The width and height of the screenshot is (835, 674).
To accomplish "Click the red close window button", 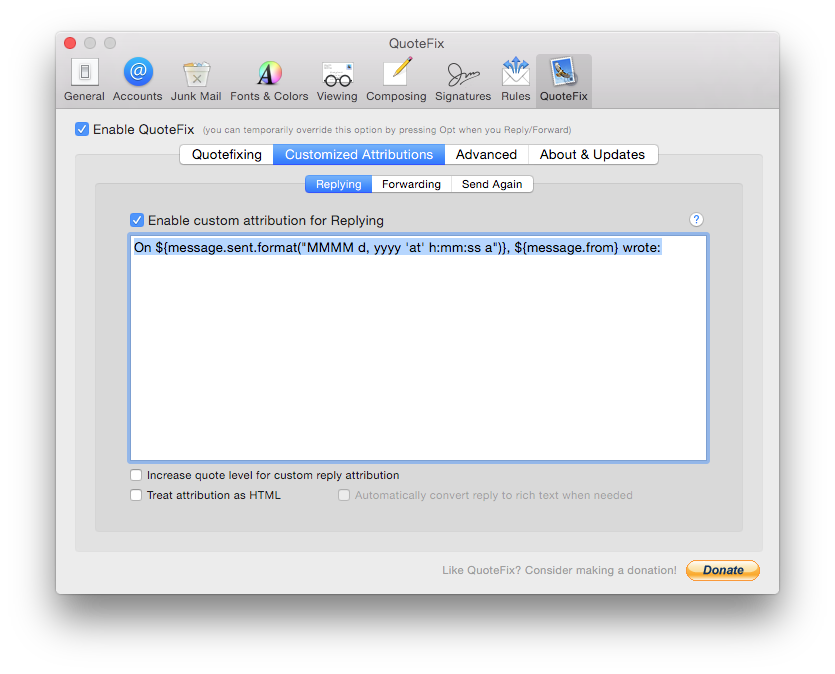I will coord(70,43).
